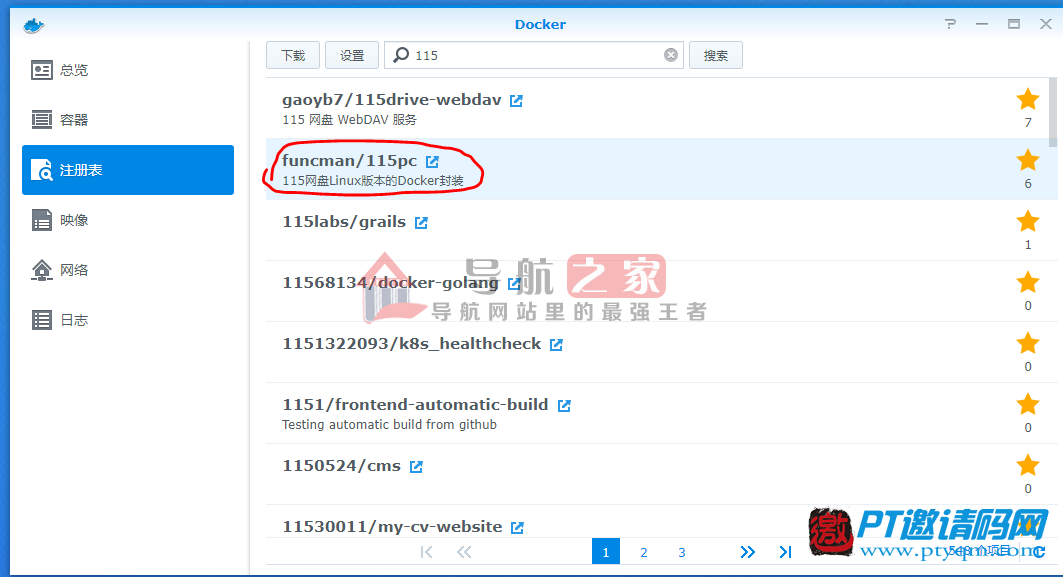Image resolution: width=1063 pixels, height=577 pixels.
Task: Click the 下载 download button
Action: (293, 55)
